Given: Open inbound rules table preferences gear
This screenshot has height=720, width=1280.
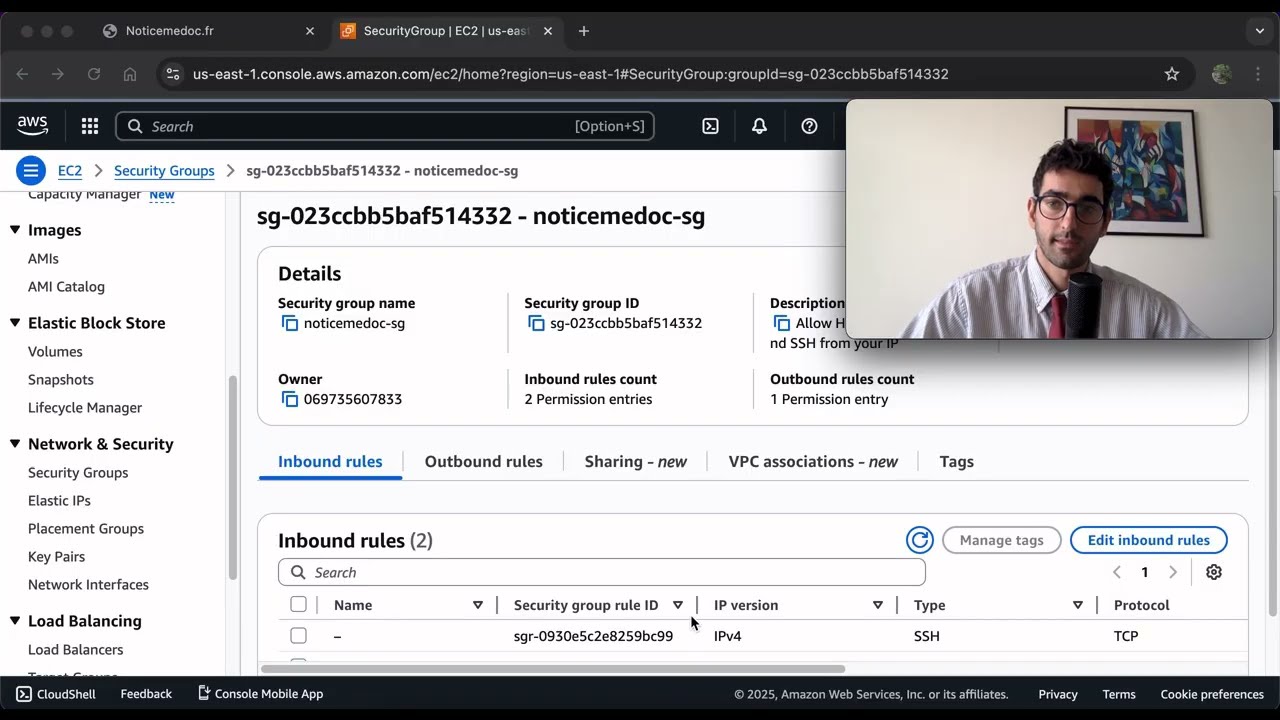Looking at the screenshot, I should pos(1213,572).
